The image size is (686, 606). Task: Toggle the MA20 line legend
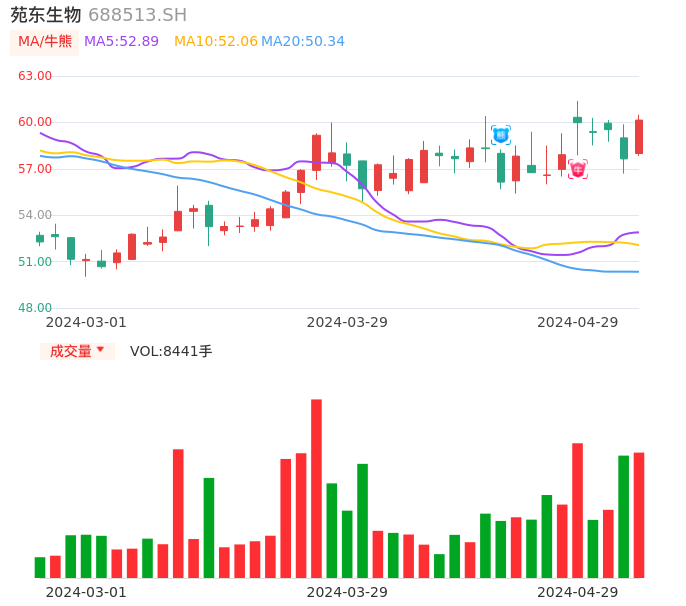(x=303, y=42)
